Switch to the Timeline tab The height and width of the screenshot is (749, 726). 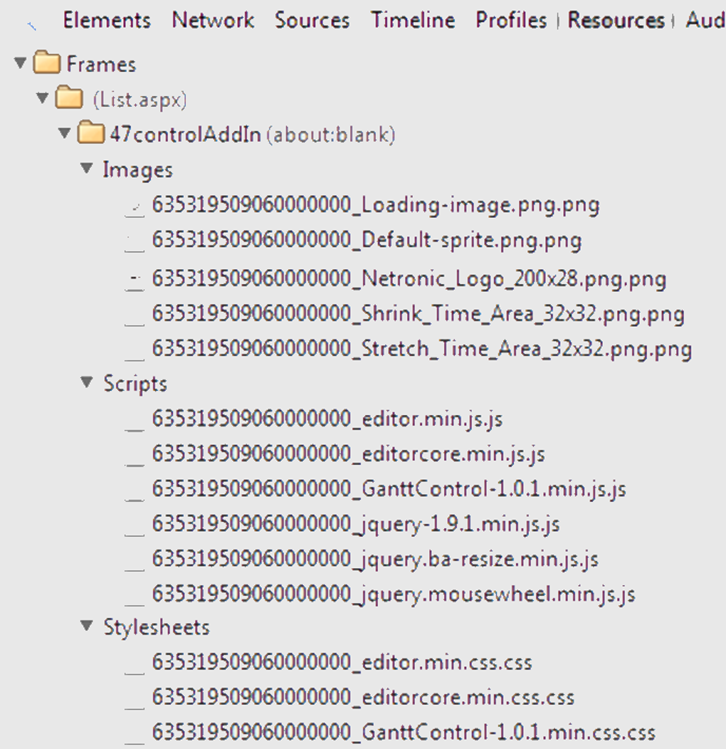pos(412,20)
